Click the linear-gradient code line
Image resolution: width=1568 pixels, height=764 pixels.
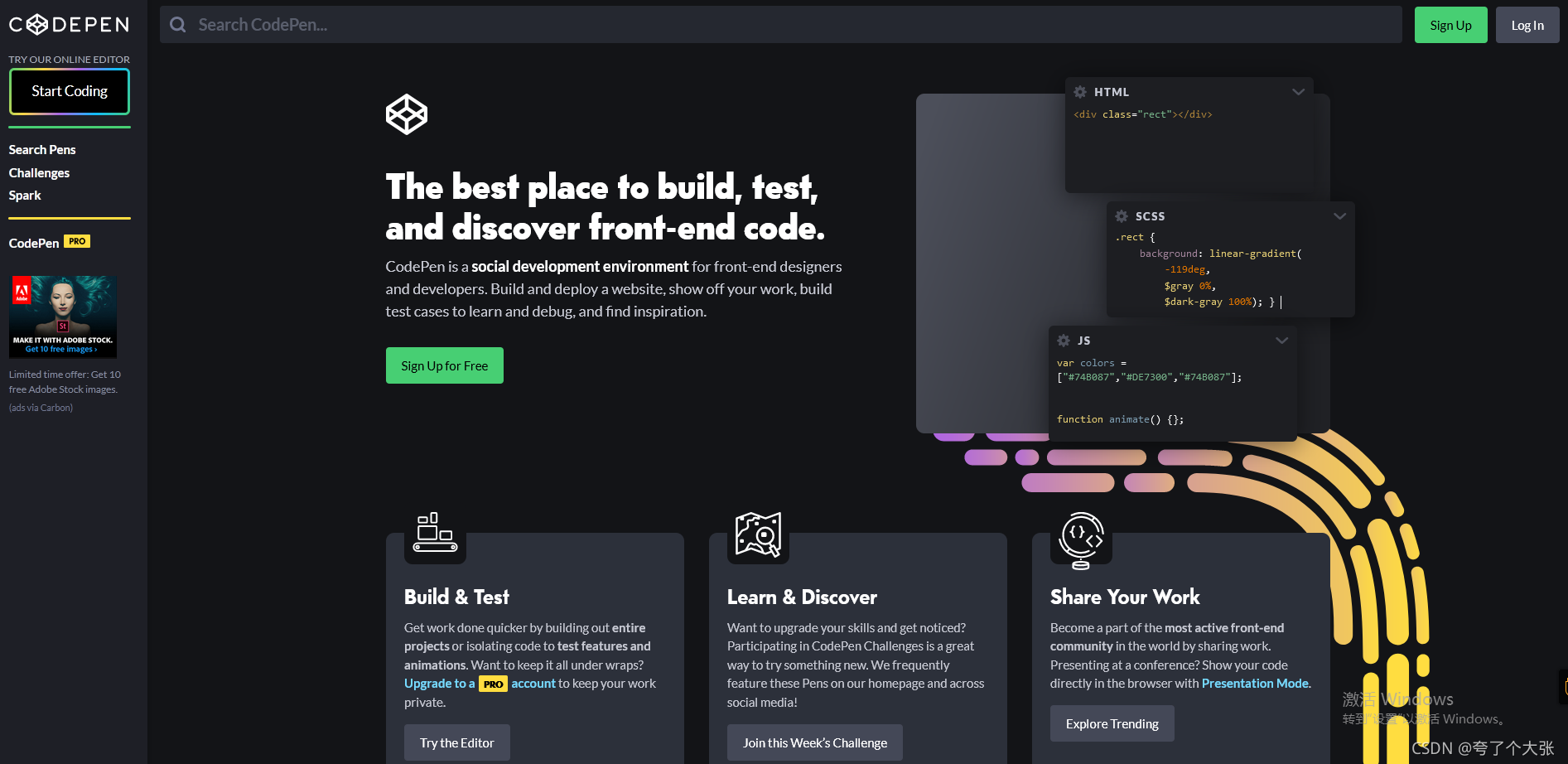1221,254
